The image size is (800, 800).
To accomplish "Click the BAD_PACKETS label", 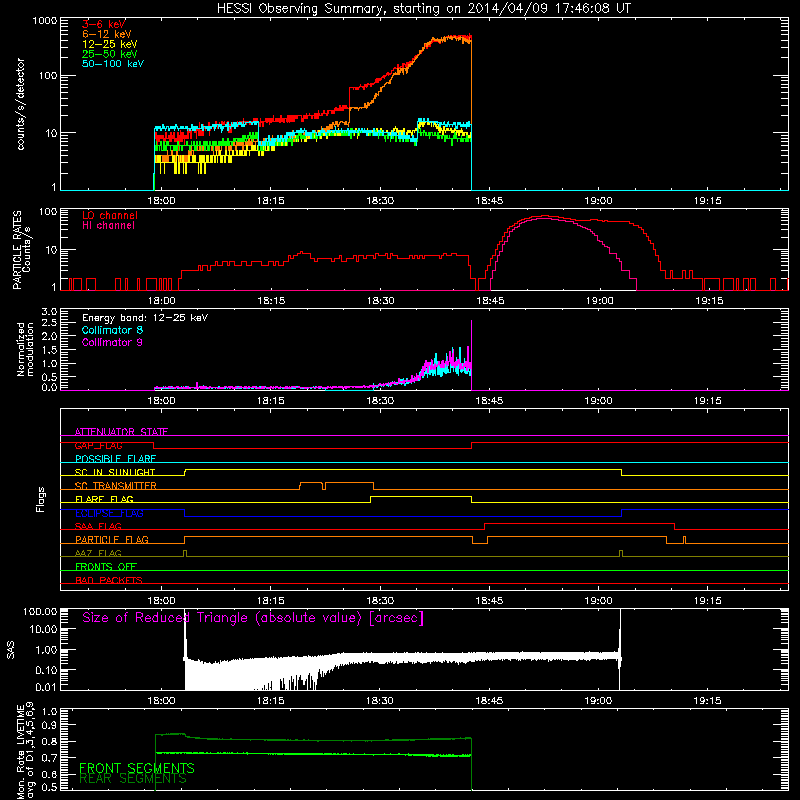I will (x=109, y=580).
